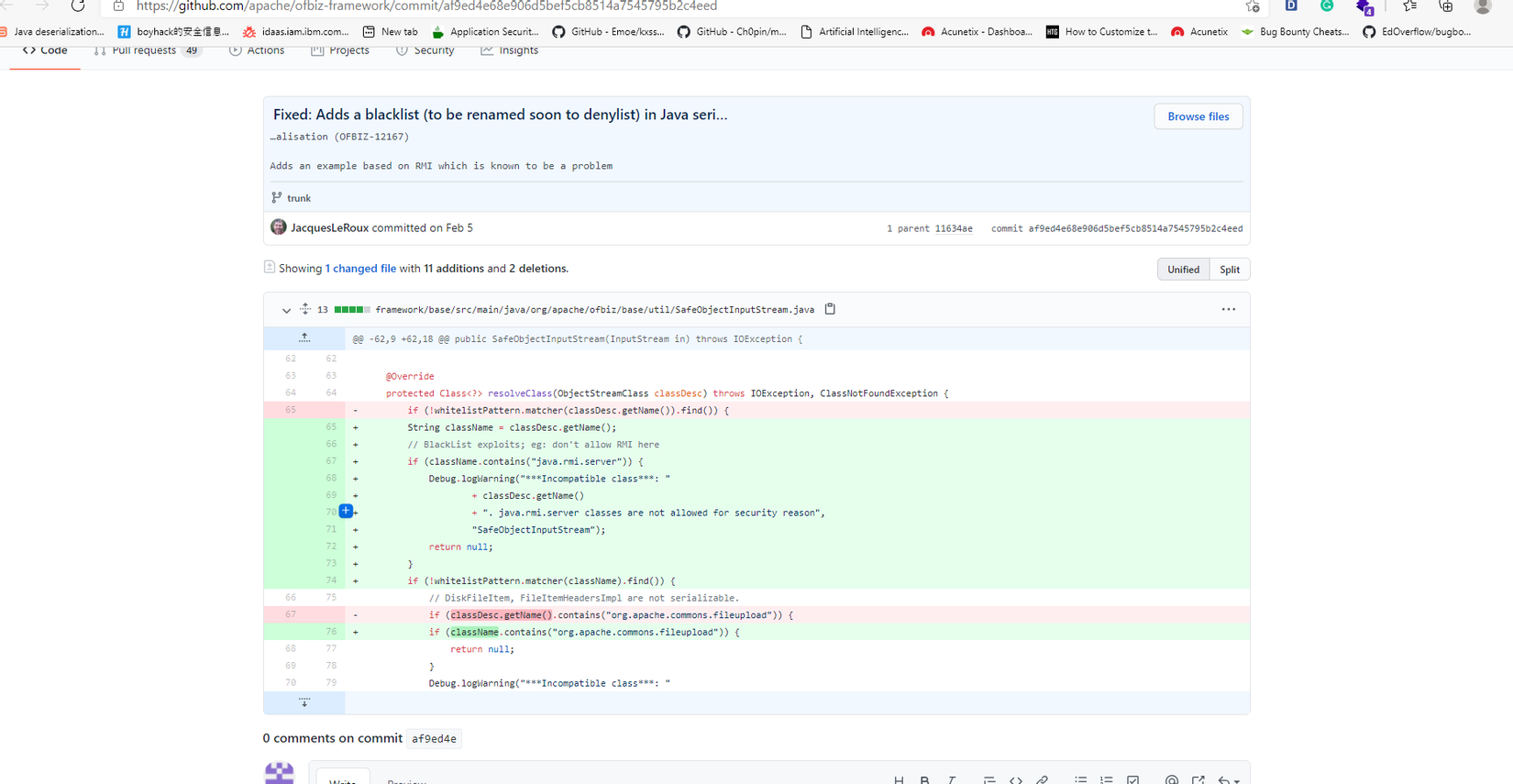Switch diff view to Unified

coord(1183,270)
